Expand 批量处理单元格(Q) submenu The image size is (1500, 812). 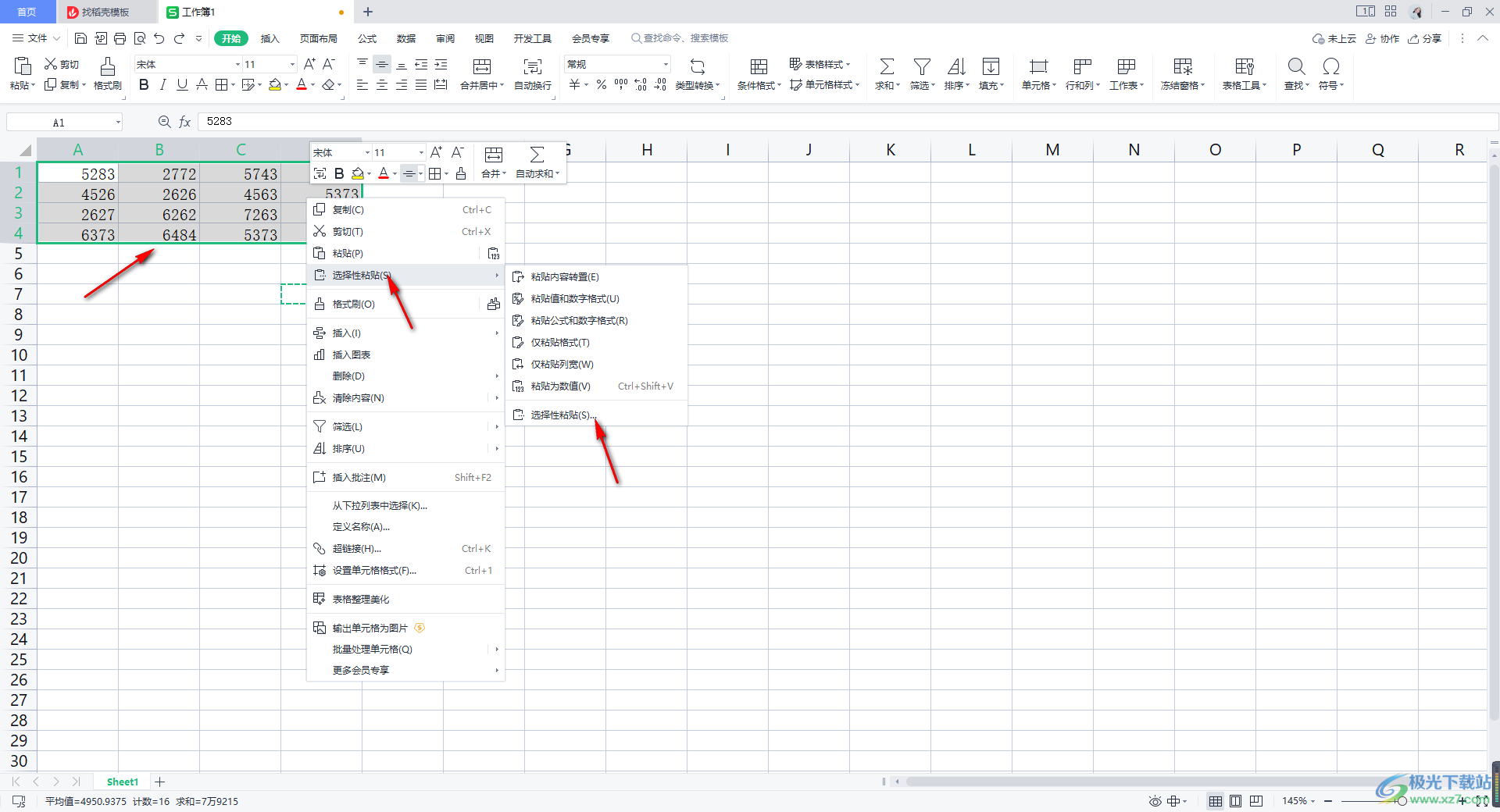tap(405, 650)
